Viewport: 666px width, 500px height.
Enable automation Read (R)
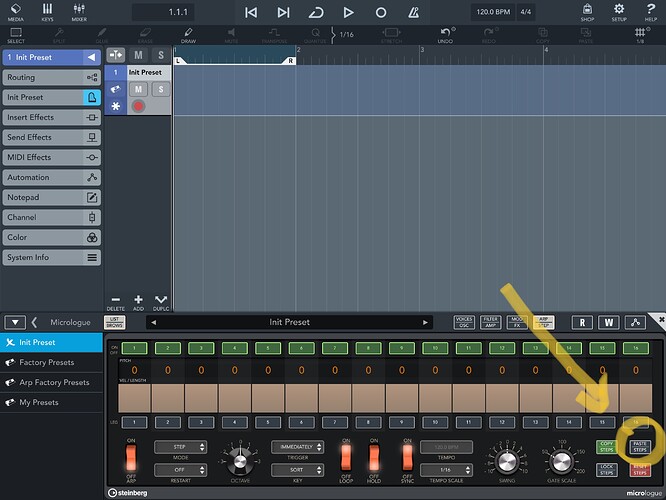pos(582,322)
